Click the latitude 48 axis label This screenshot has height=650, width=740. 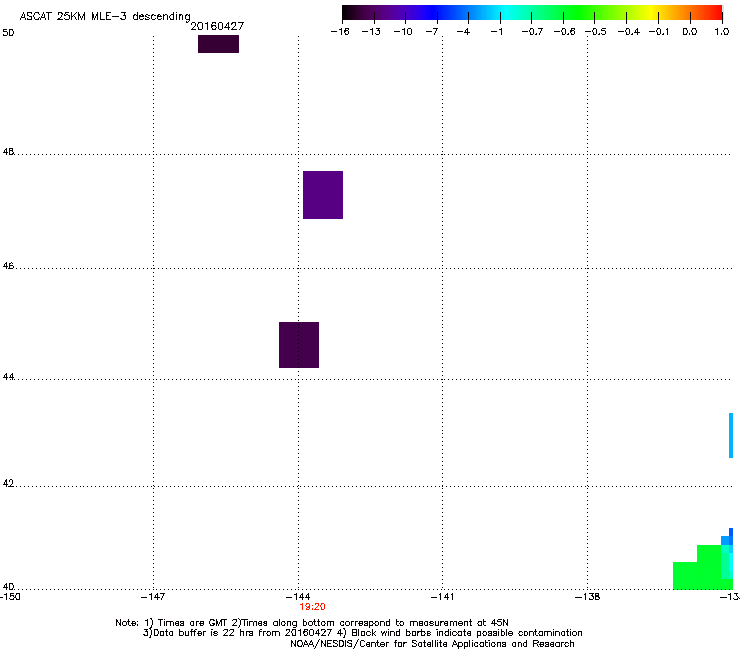pos(8,152)
